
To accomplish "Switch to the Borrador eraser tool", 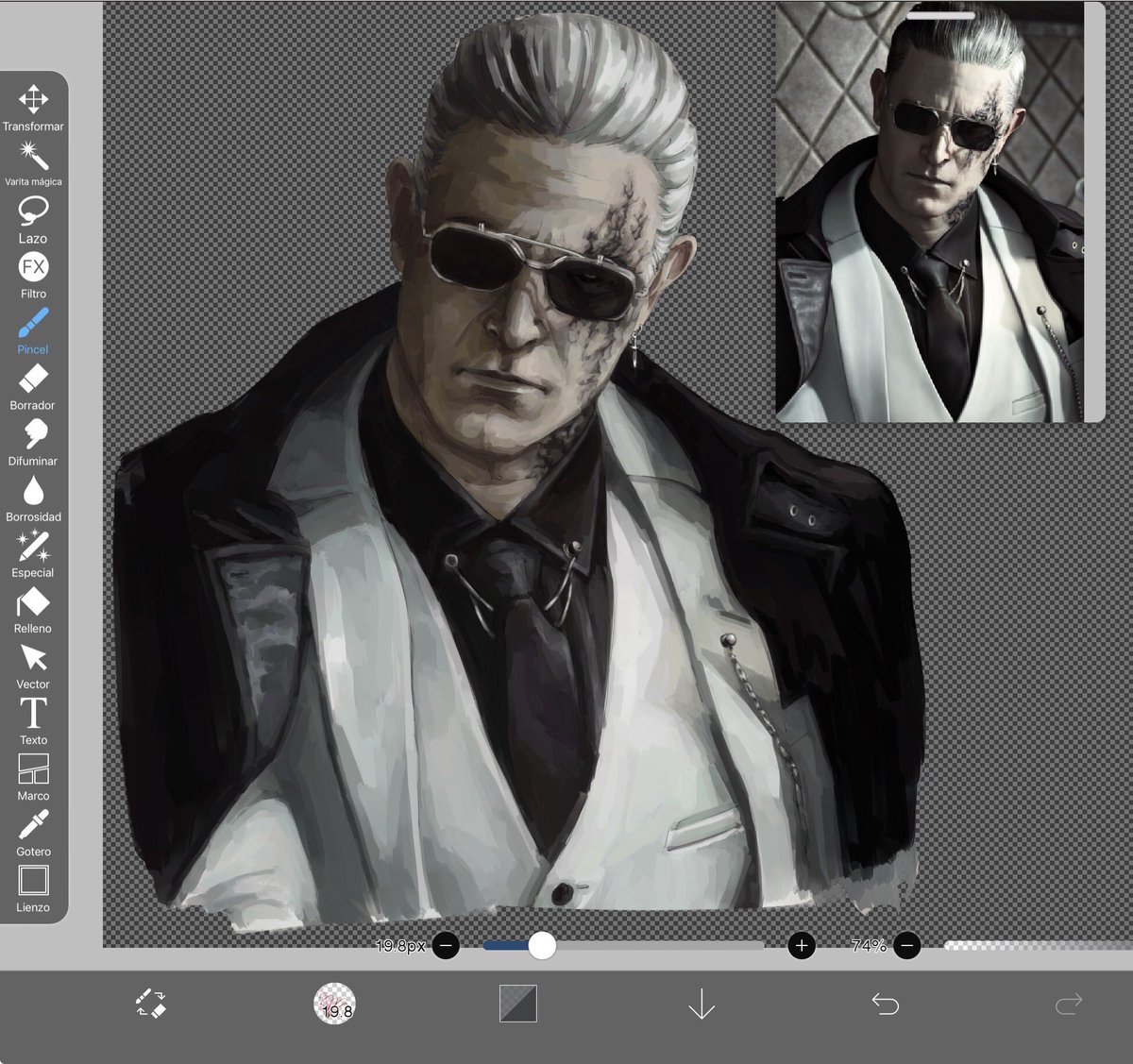I will pyautogui.click(x=33, y=387).
